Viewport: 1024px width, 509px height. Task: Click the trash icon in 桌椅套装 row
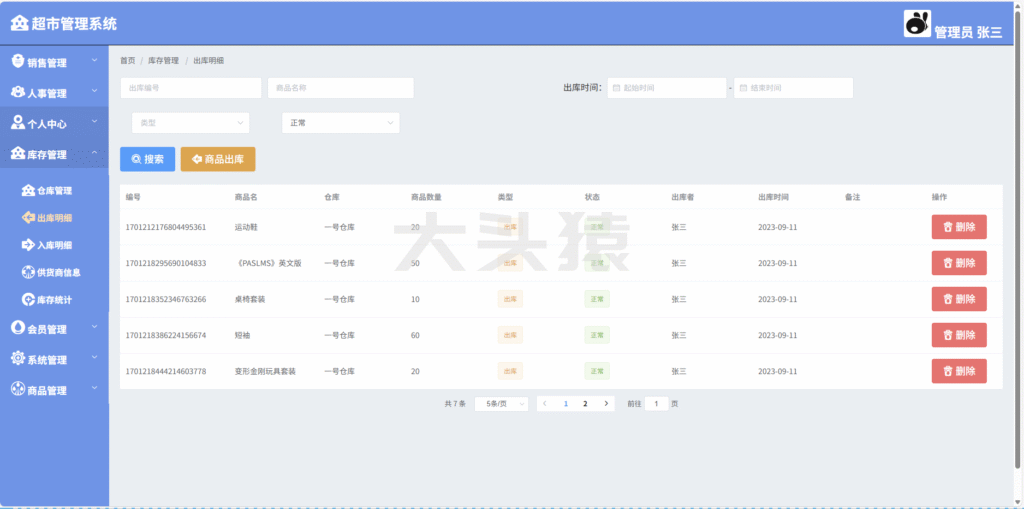click(x=948, y=299)
